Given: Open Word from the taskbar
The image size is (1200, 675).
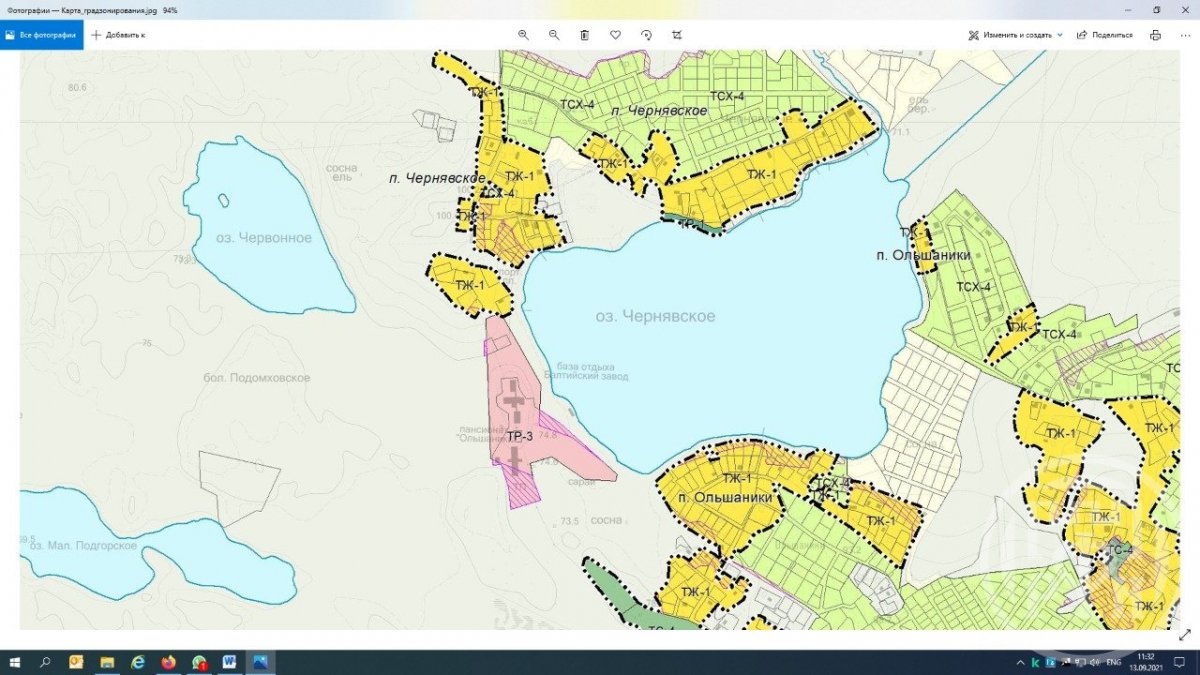Looking at the screenshot, I should click(229, 662).
